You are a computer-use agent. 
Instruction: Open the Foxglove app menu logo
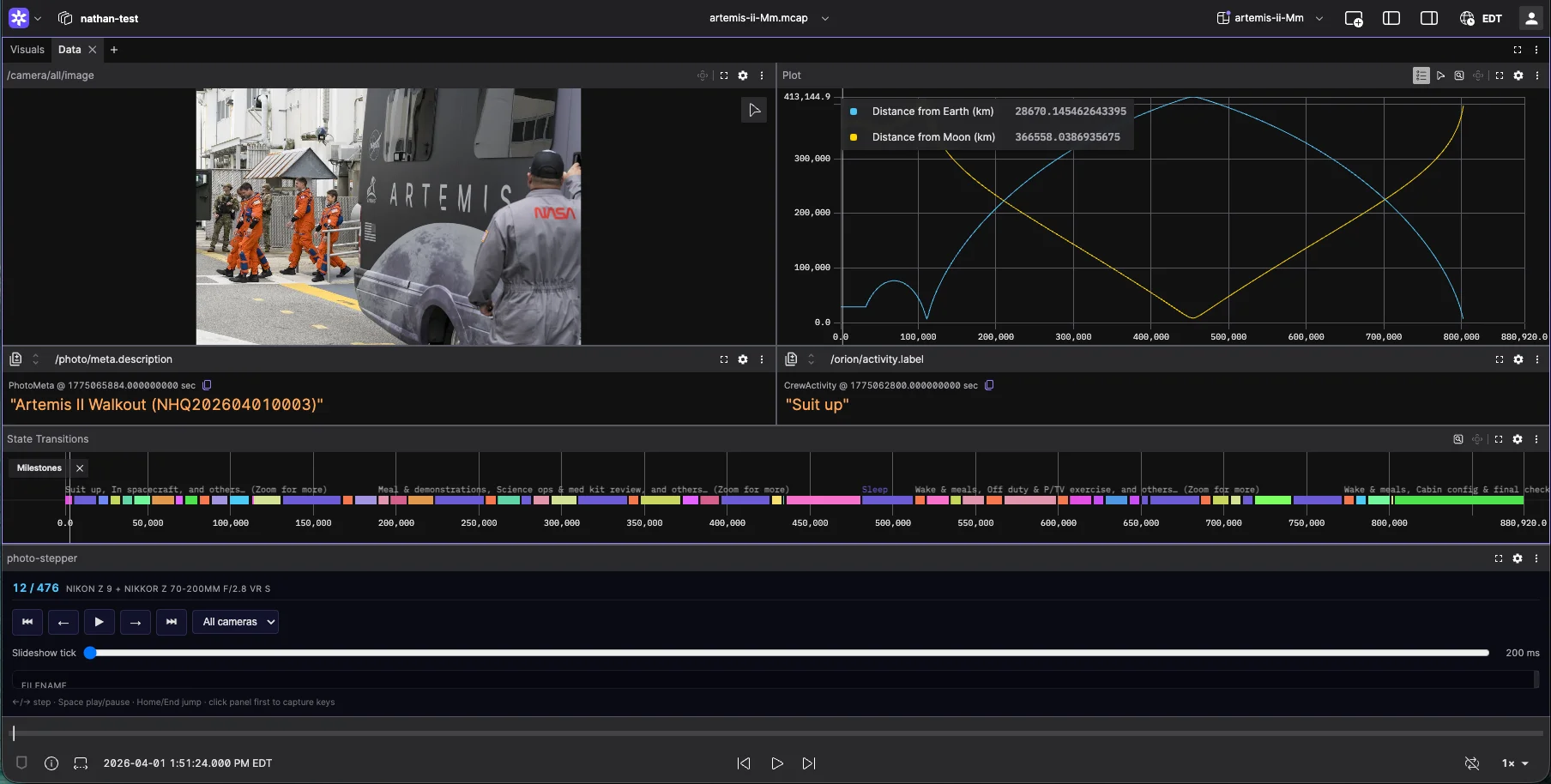(19, 18)
